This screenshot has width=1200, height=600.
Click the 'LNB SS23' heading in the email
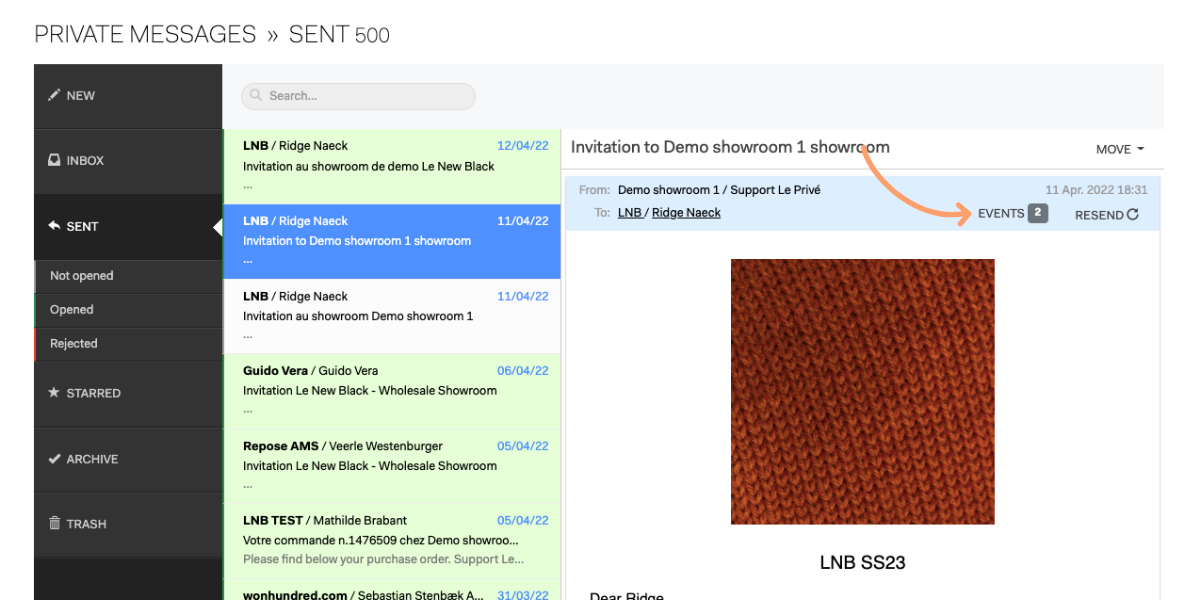[x=862, y=563]
